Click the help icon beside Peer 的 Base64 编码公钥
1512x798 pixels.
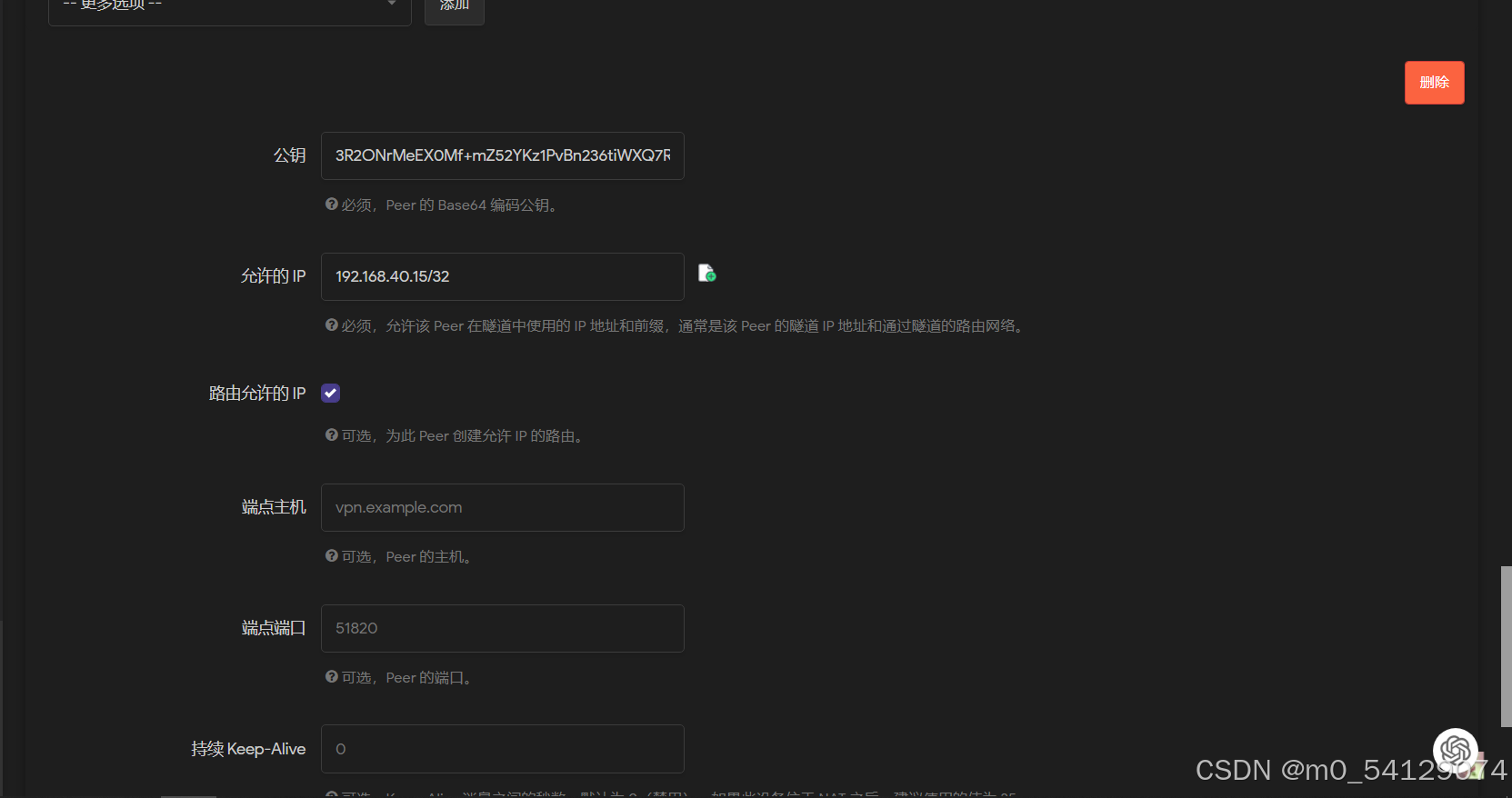pyautogui.click(x=332, y=204)
